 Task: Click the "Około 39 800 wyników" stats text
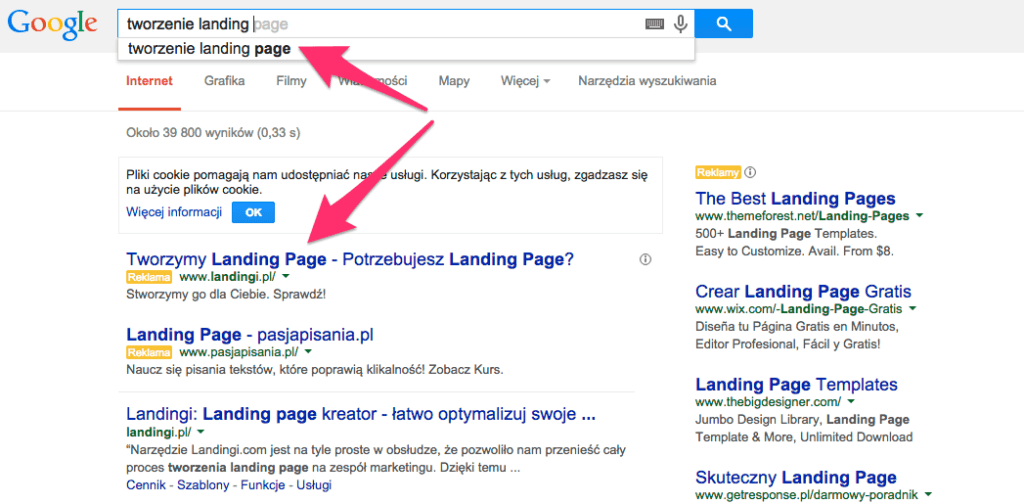(x=213, y=133)
